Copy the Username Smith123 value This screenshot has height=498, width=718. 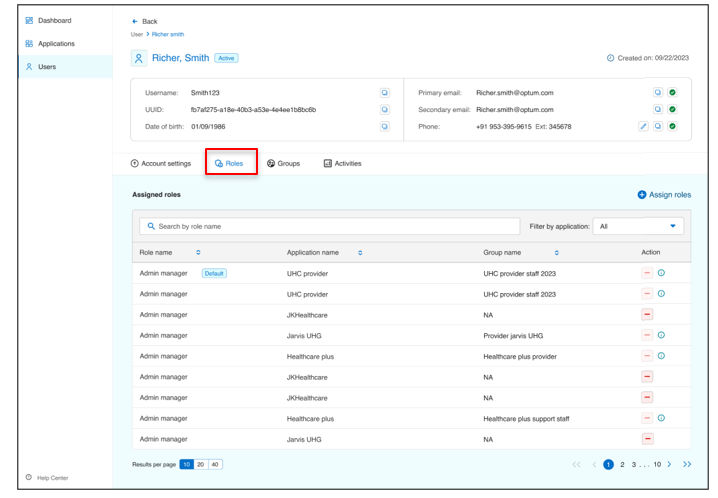coord(385,93)
